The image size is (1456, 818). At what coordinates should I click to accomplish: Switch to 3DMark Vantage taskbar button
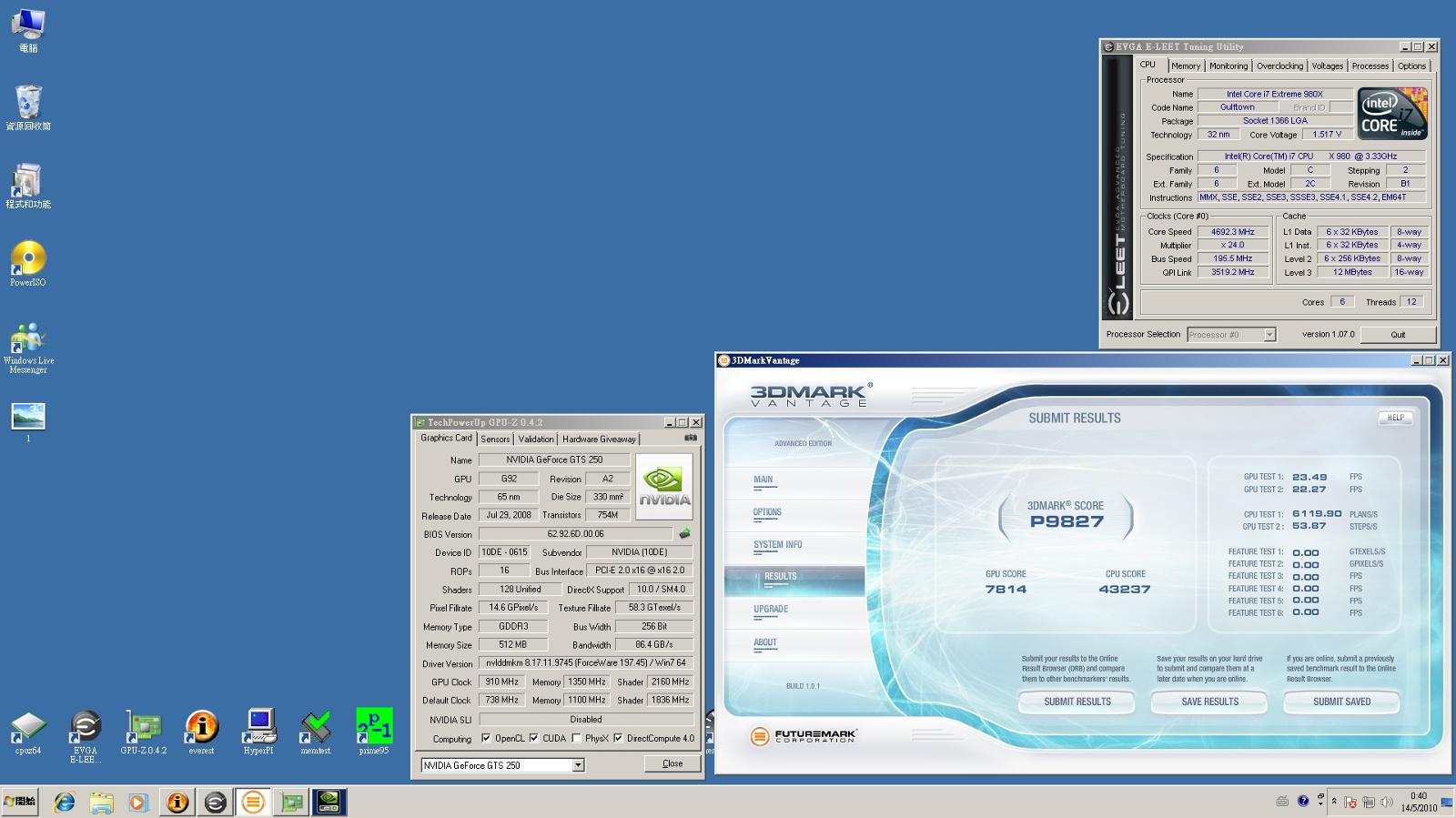253,802
